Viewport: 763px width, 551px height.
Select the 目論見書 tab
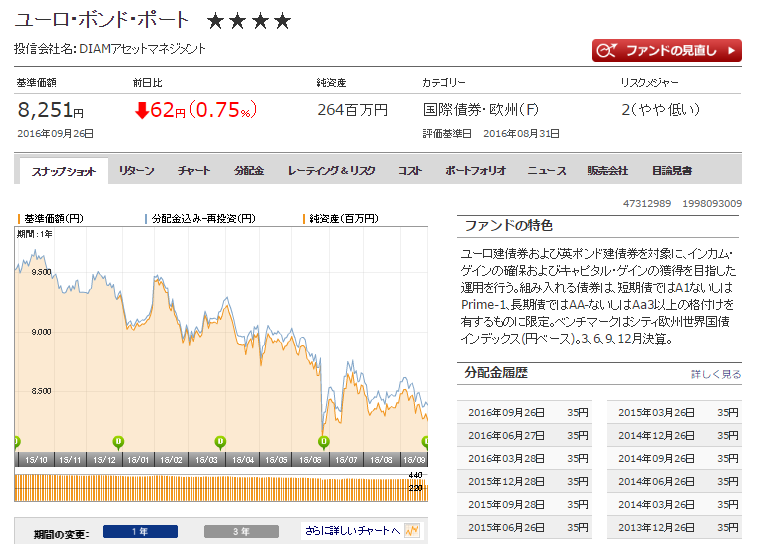click(x=672, y=170)
